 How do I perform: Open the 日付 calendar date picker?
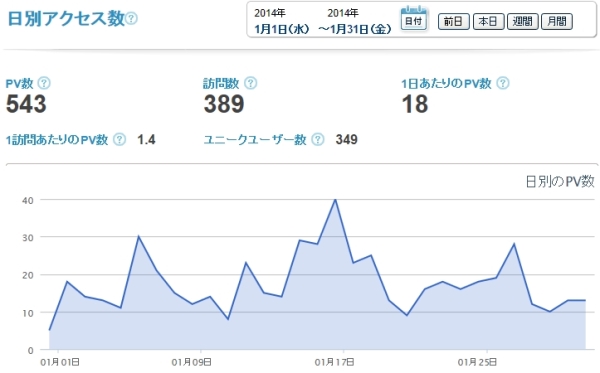pyautogui.click(x=413, y=19)
